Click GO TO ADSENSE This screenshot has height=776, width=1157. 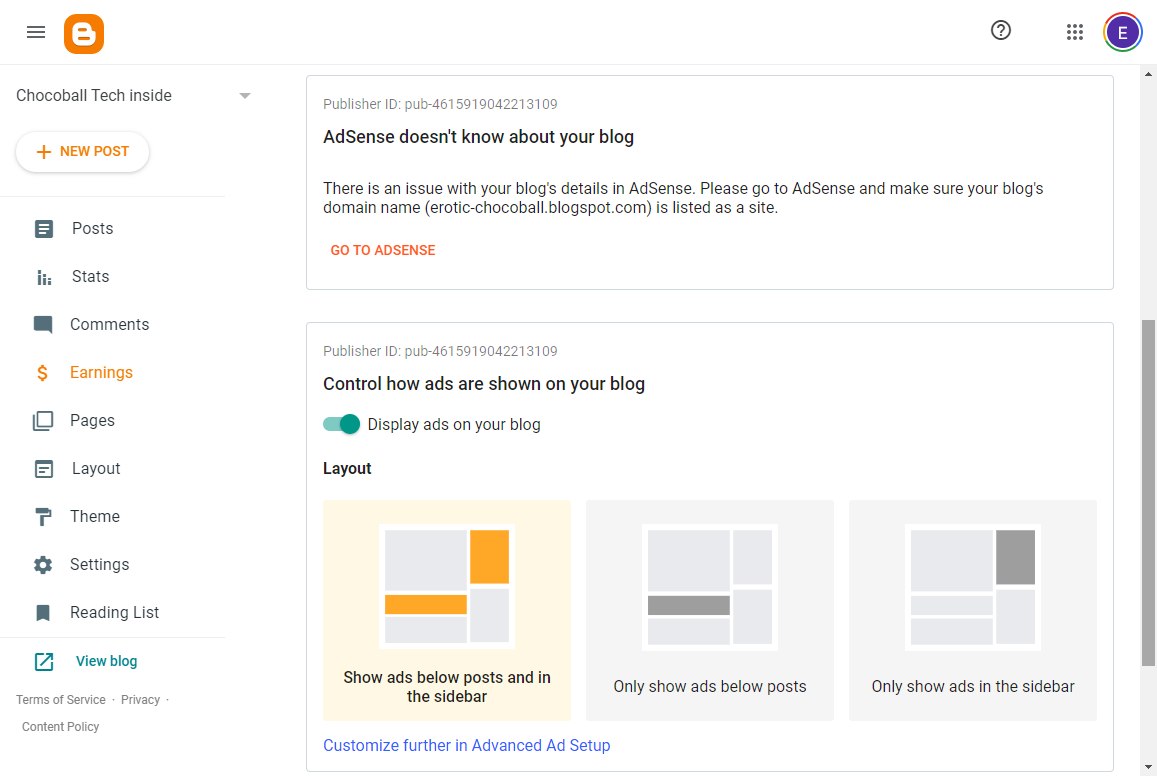tap(382, 250)
